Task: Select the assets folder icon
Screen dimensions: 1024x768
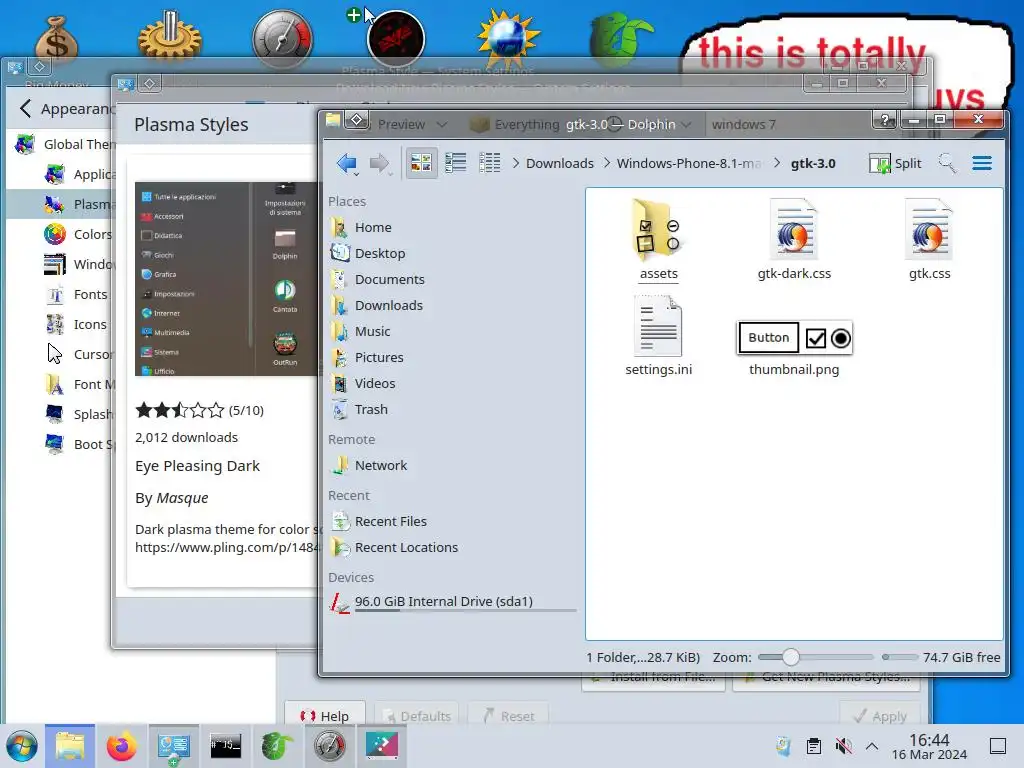Action: 658,231
